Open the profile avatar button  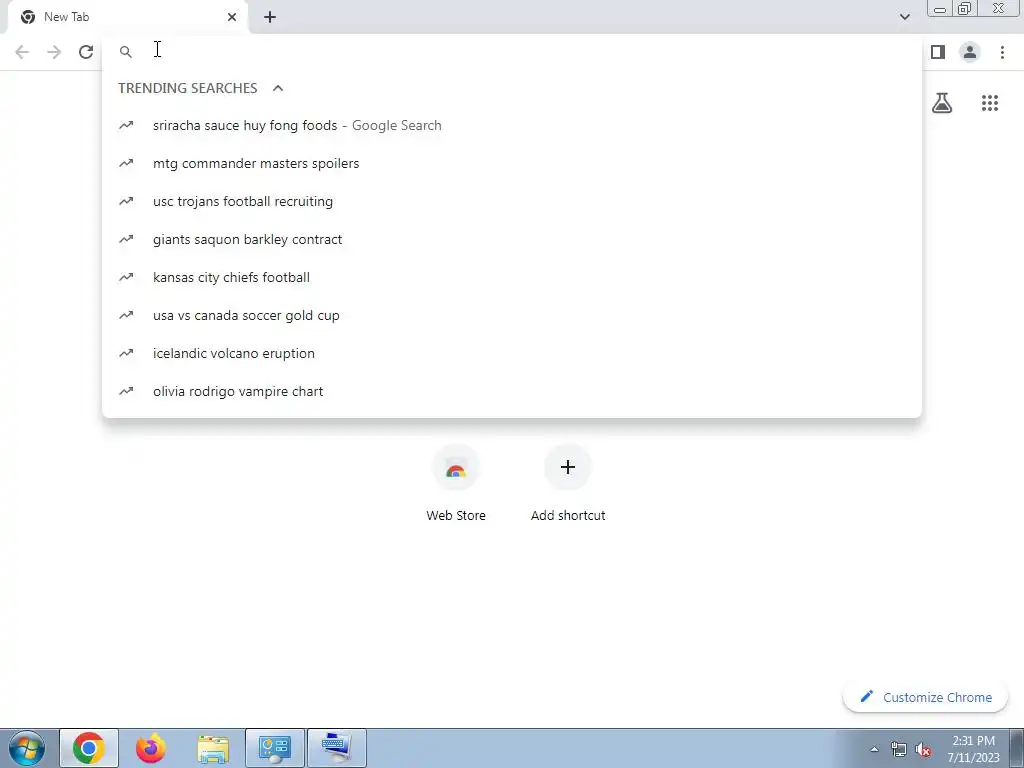(x=970, y=52)
